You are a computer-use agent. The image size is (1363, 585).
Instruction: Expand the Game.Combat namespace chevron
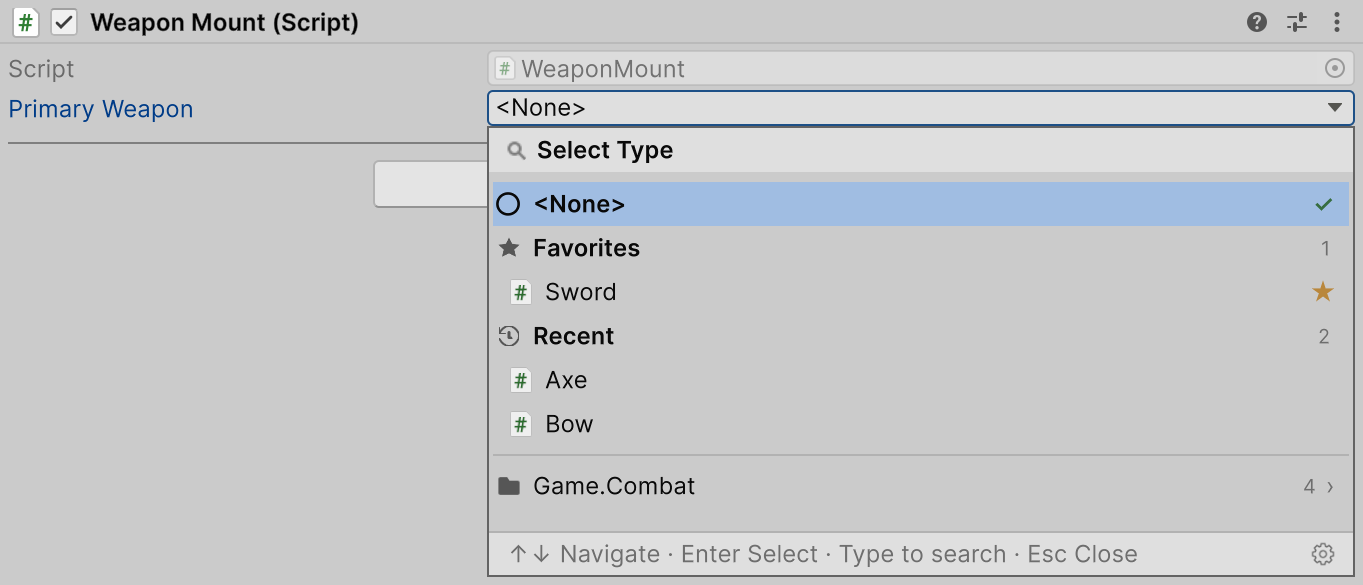point(1330,487)
